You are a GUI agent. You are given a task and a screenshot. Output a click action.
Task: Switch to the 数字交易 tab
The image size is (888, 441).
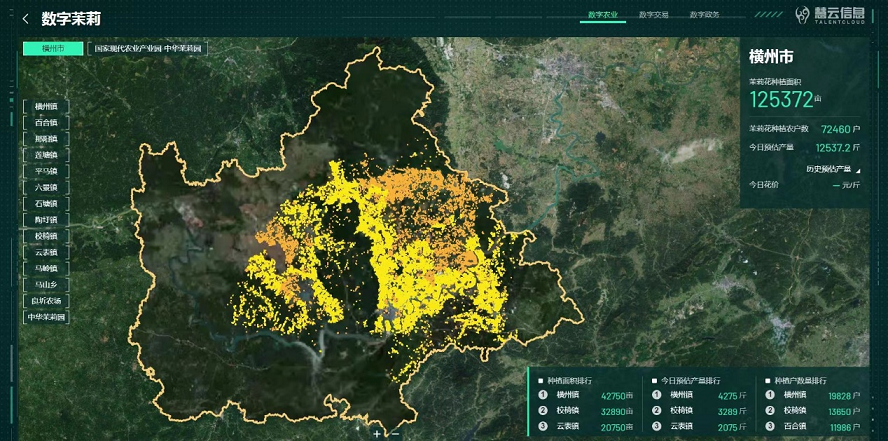653,15
